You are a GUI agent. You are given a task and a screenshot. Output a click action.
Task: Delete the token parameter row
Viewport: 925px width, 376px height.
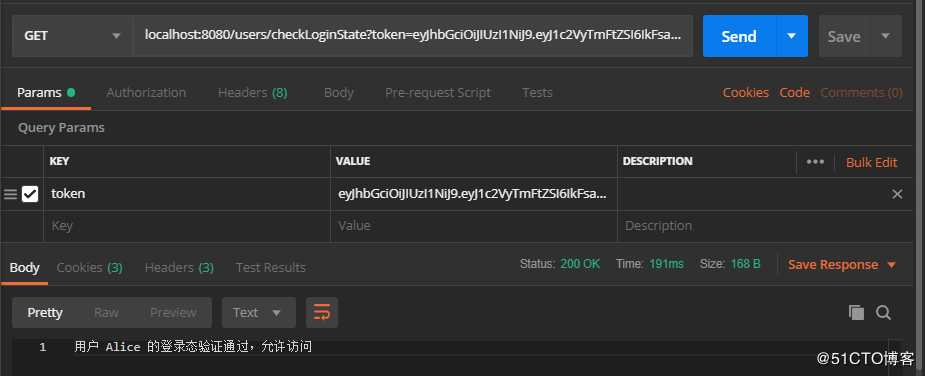897,194
